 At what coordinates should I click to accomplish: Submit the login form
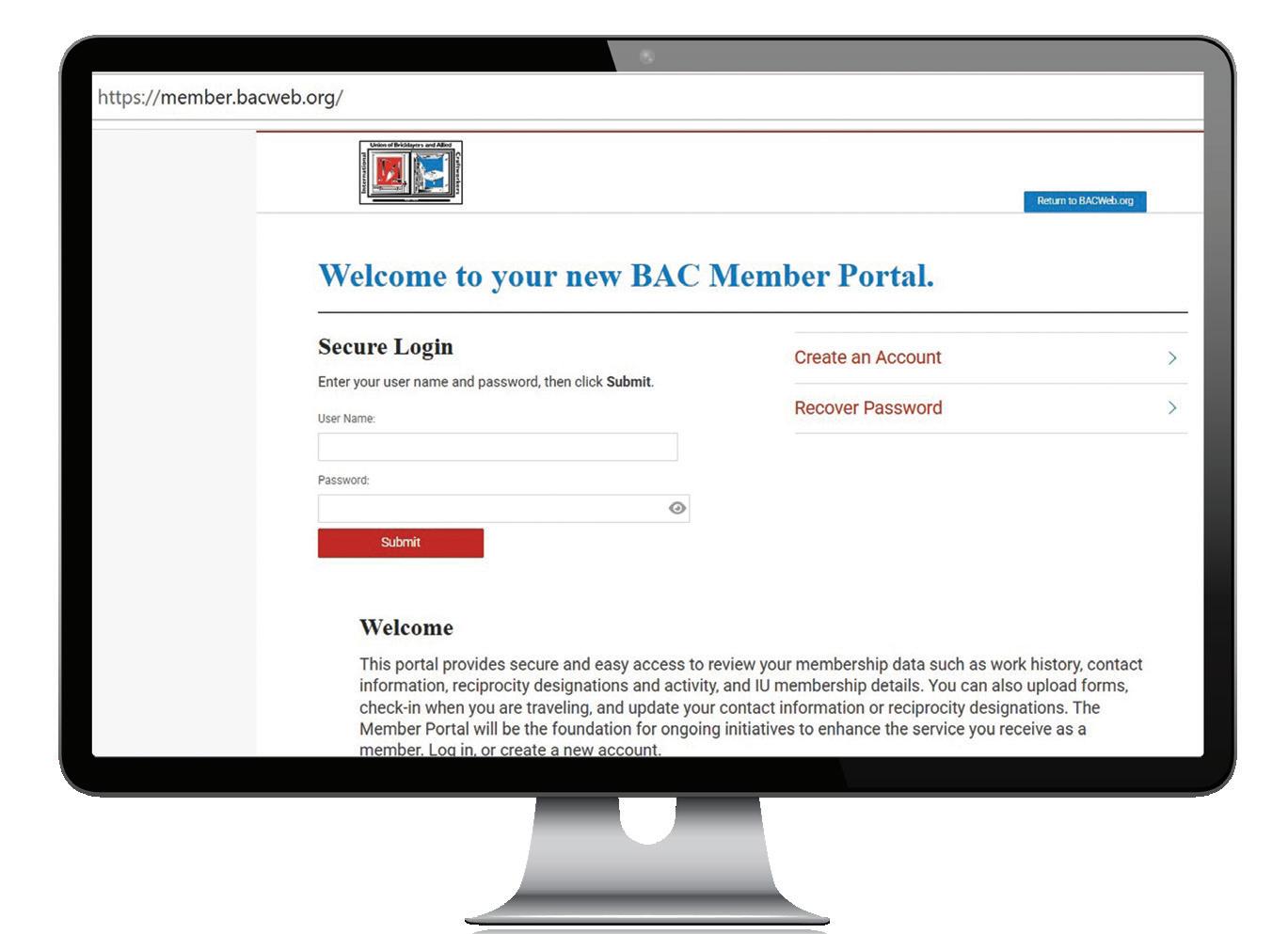pos(401,543)
